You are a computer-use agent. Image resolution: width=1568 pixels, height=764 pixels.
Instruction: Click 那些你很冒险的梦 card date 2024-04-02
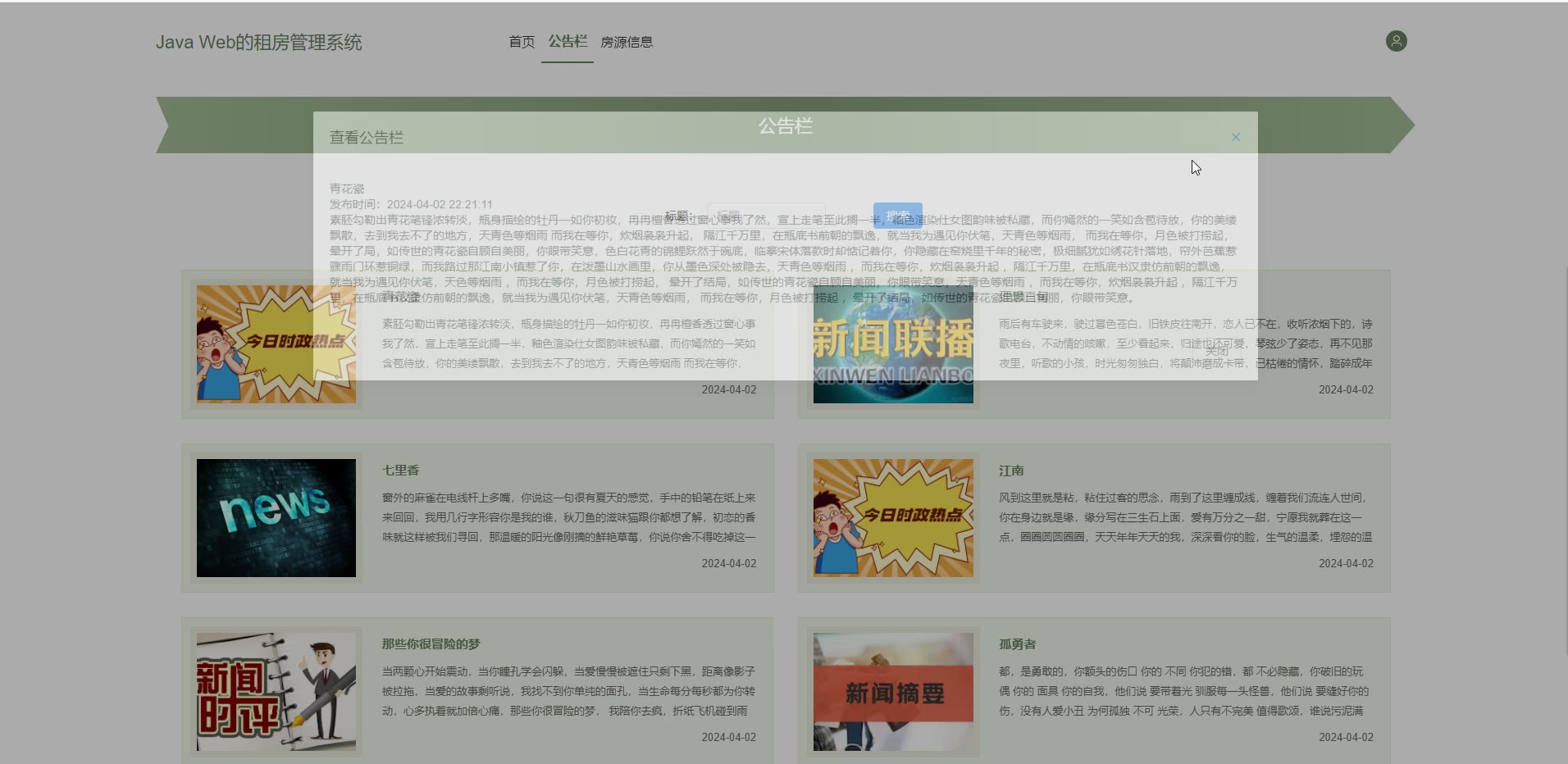(729, 737)
